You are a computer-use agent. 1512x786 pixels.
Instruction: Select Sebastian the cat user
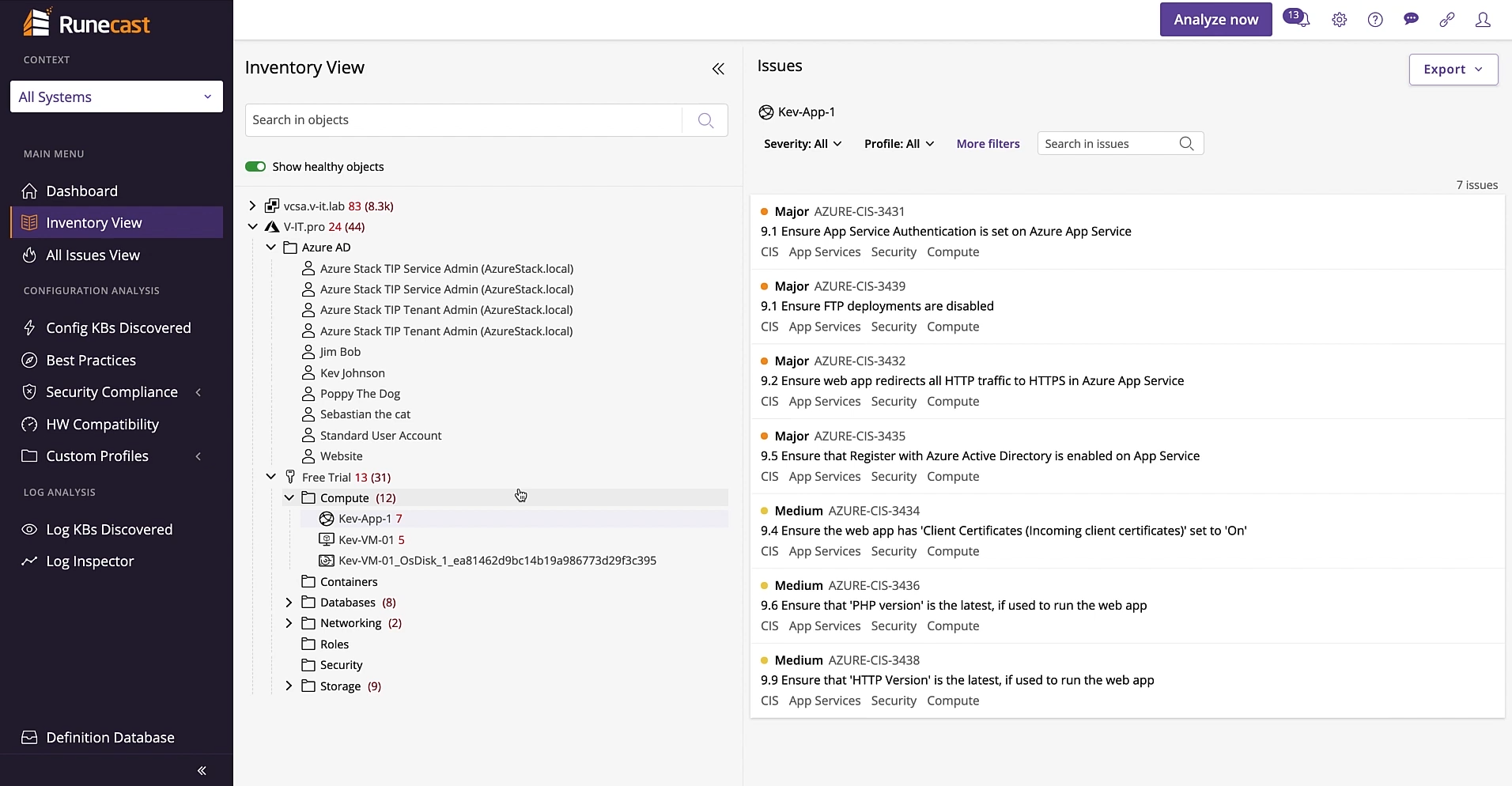click(x=365, y=414)
